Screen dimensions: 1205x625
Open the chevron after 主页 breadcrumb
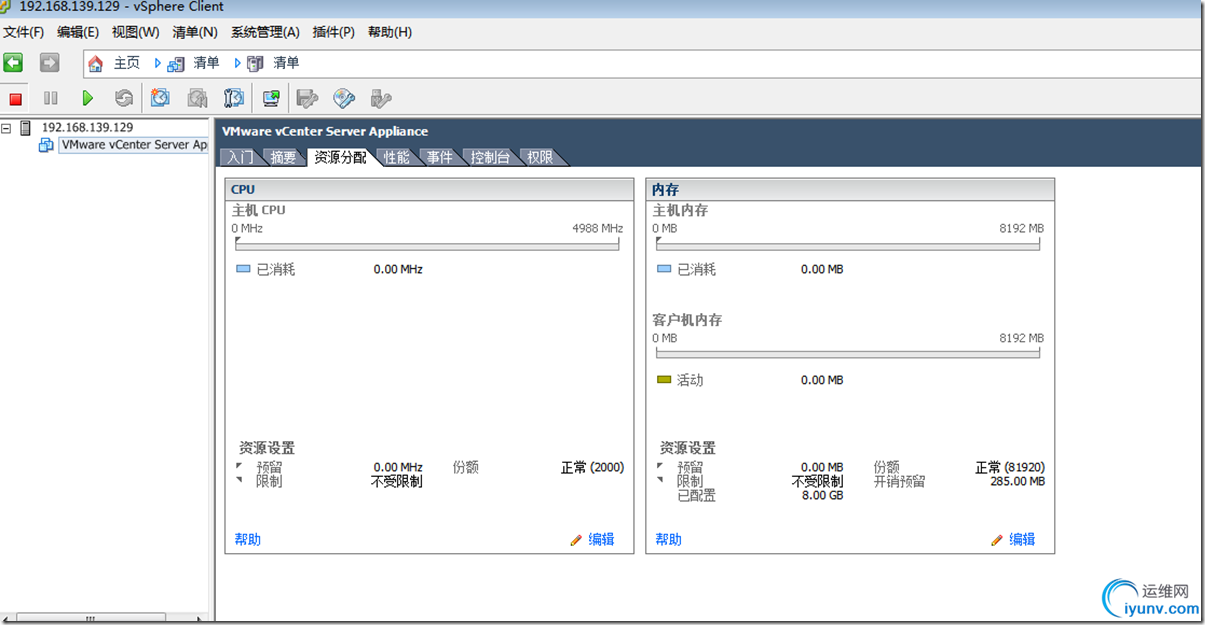pyautogui.click(x=158, y=63)
